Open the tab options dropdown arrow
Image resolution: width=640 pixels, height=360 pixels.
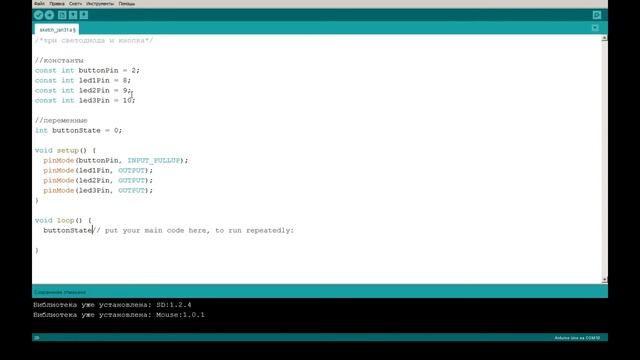click(595, 28)
